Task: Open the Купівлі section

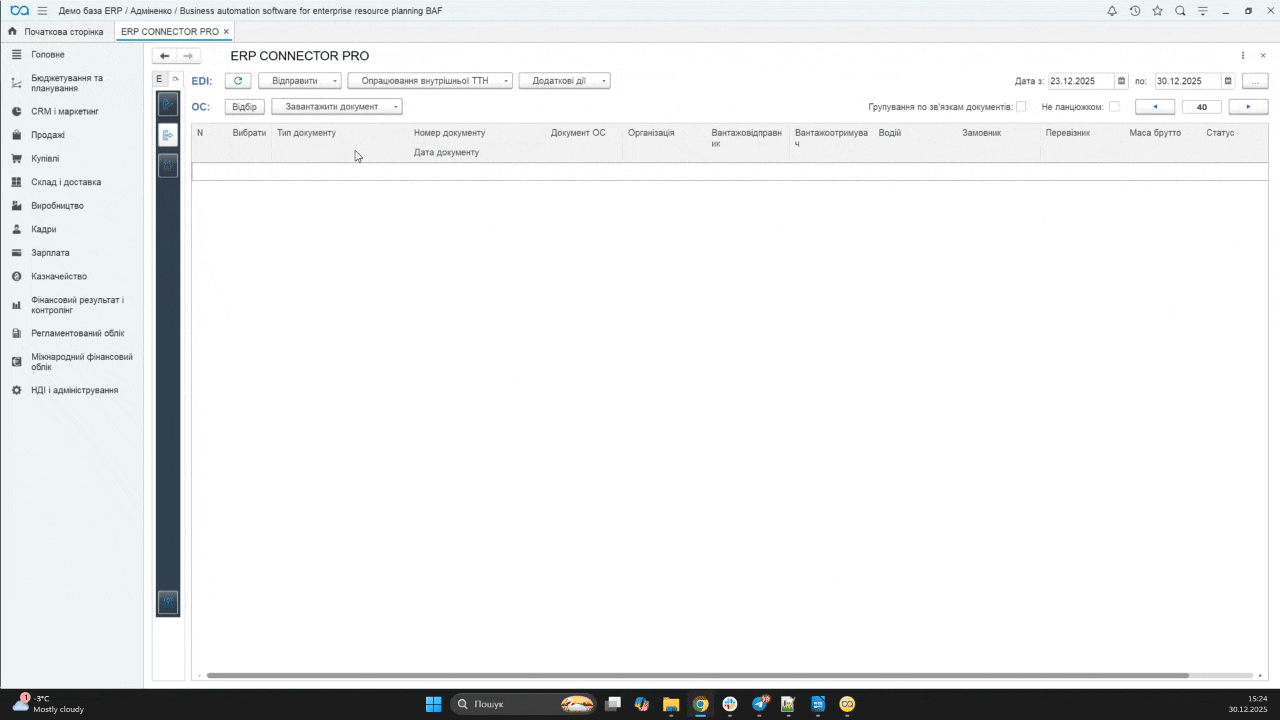Action: tap(45, 159)
